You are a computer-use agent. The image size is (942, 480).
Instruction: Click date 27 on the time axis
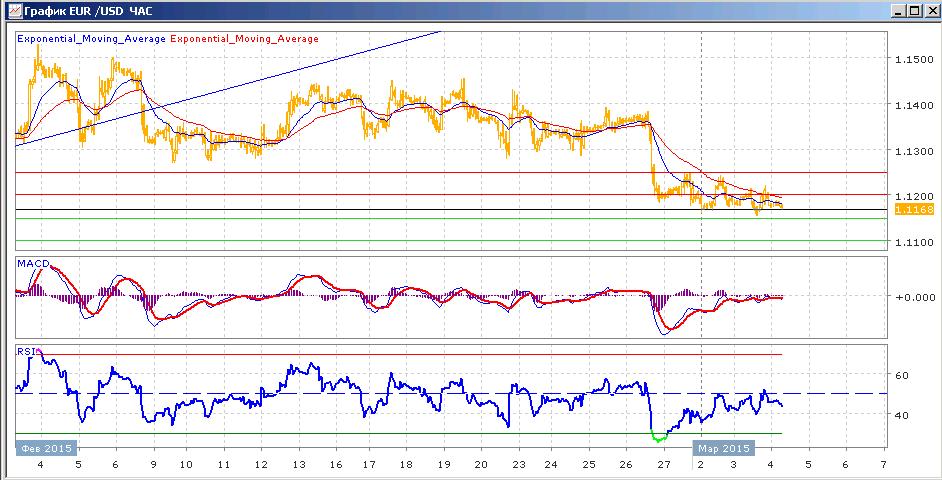(x=663, y=464)
